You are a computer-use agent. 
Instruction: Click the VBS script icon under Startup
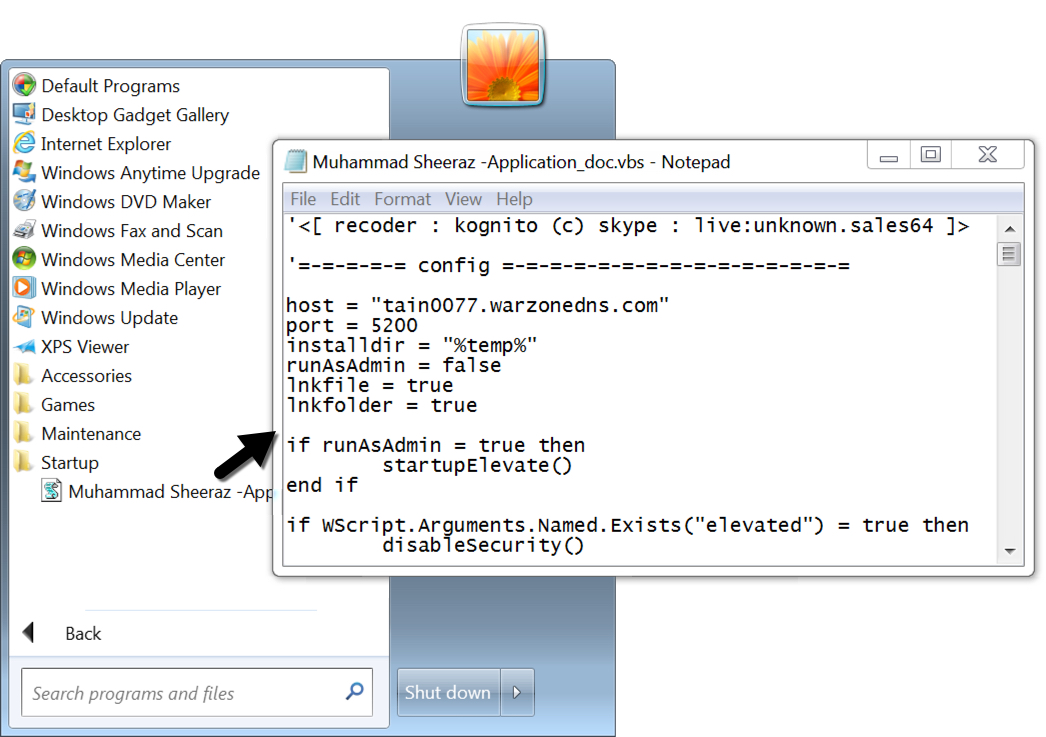point(51,492)
